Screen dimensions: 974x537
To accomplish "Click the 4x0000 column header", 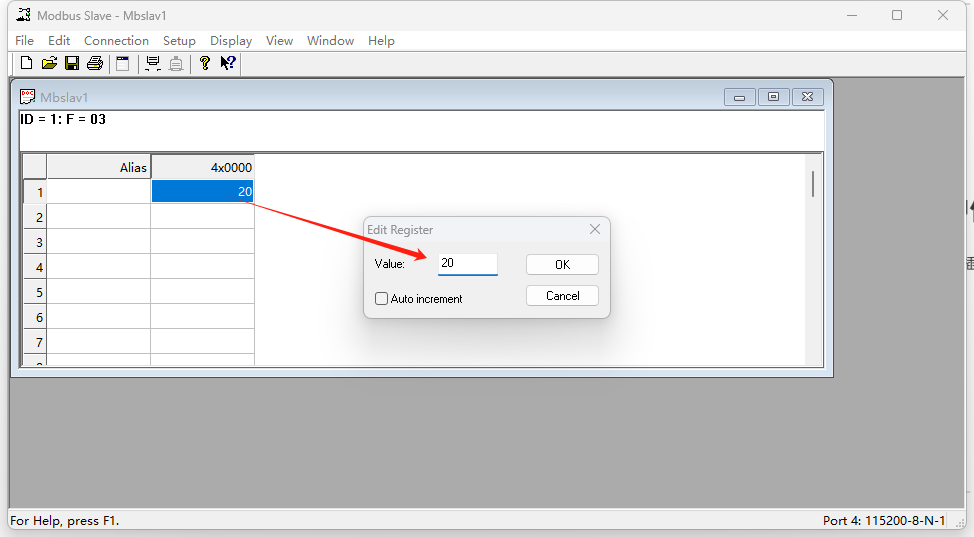I will (x=203, y=167).
